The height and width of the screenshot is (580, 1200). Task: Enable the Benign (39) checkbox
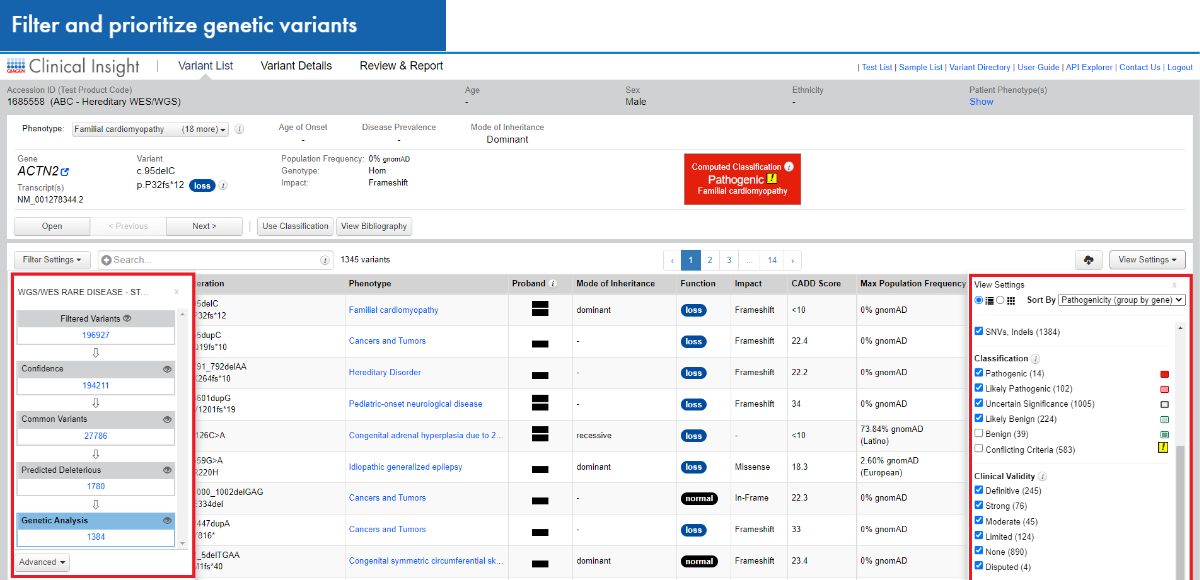pyautogui.click(x=979, y=434)
